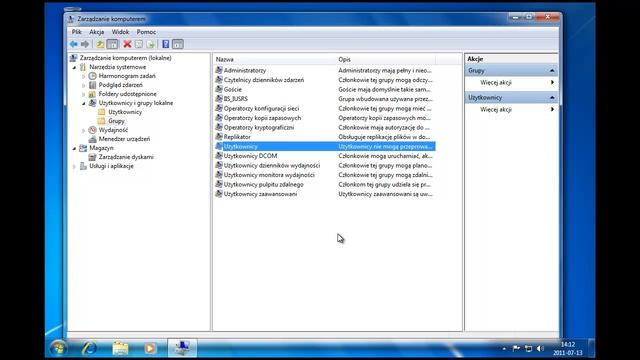This screenshot has height=360, width=640.
Task: Collapse the Użytkownicy actions section
Action: click(x=552, y=98)
